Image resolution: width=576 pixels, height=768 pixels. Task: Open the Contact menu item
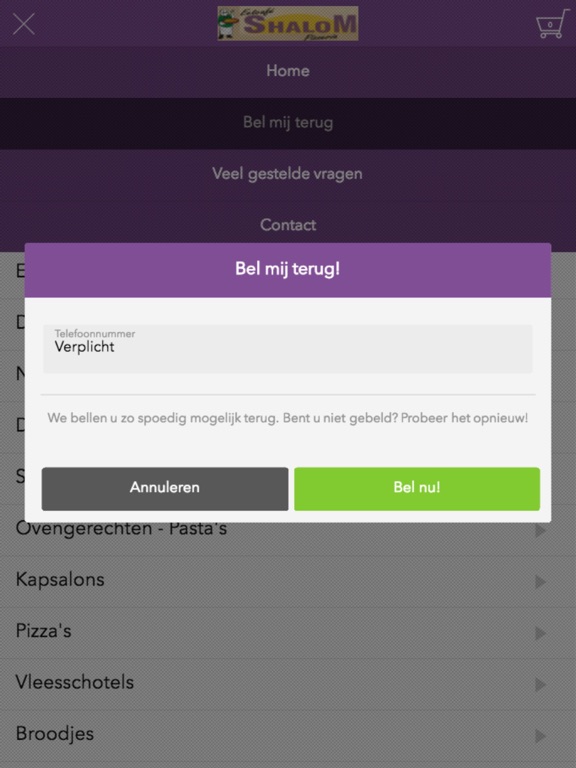click(288, 225)
